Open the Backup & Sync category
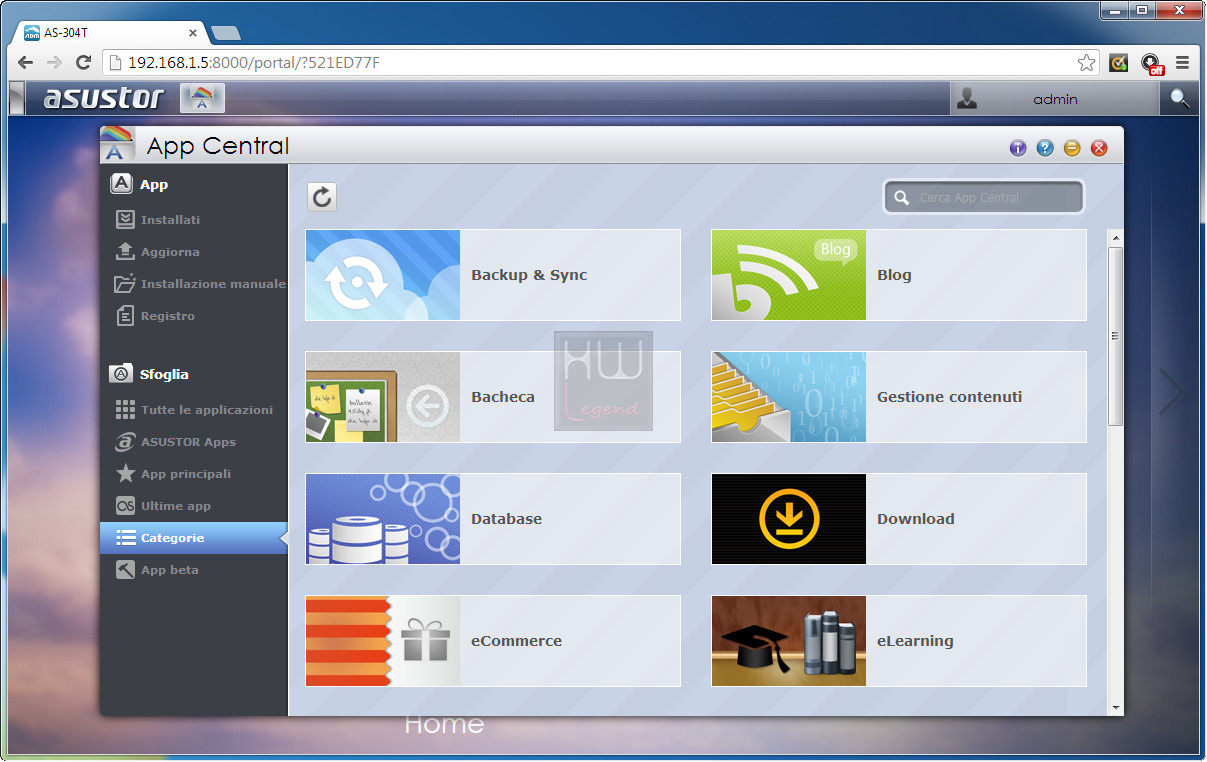This screenshot has height=762, width=1207. (493, 275)
